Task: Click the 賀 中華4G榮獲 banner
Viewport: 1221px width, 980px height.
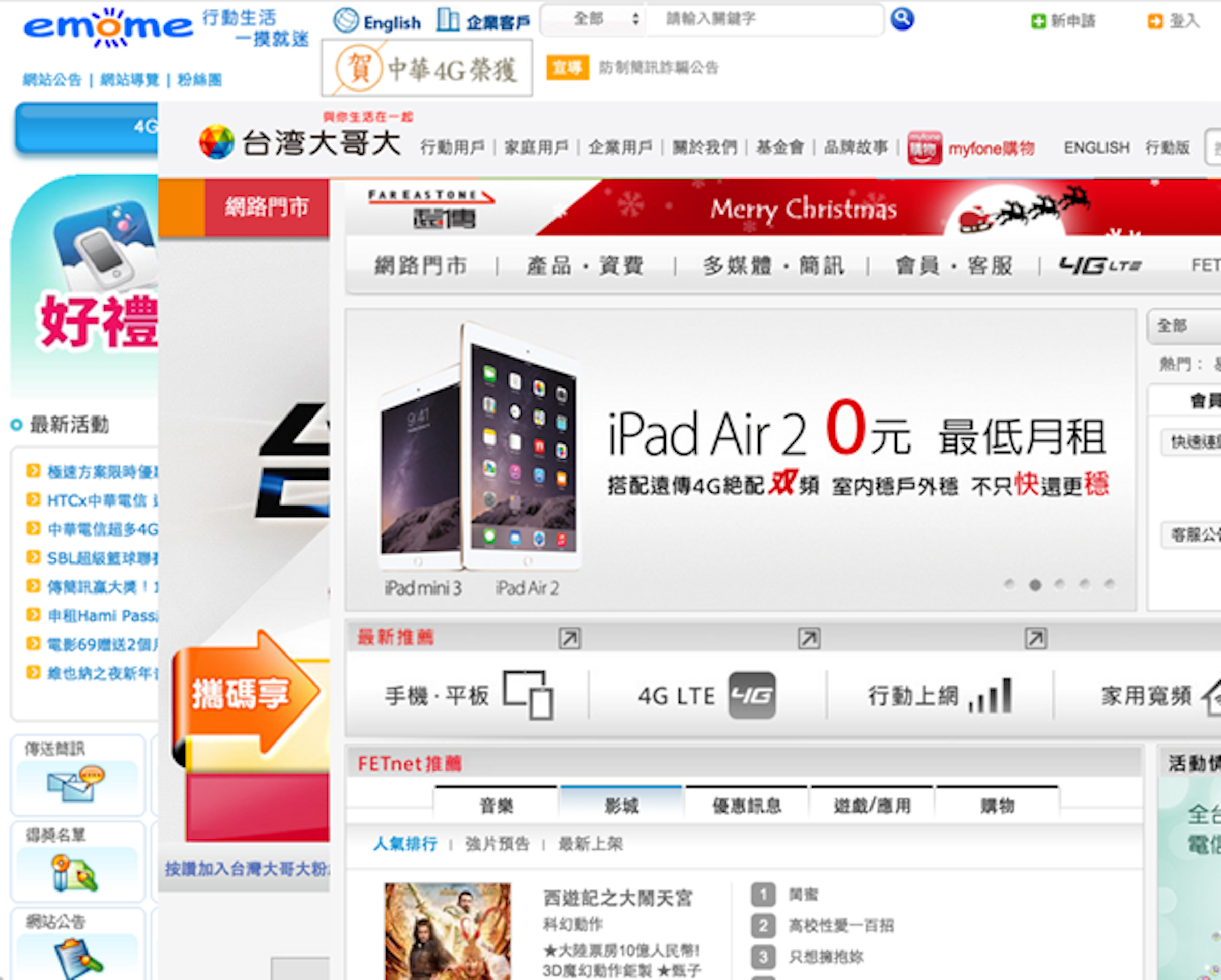Action: click(426, 68)
